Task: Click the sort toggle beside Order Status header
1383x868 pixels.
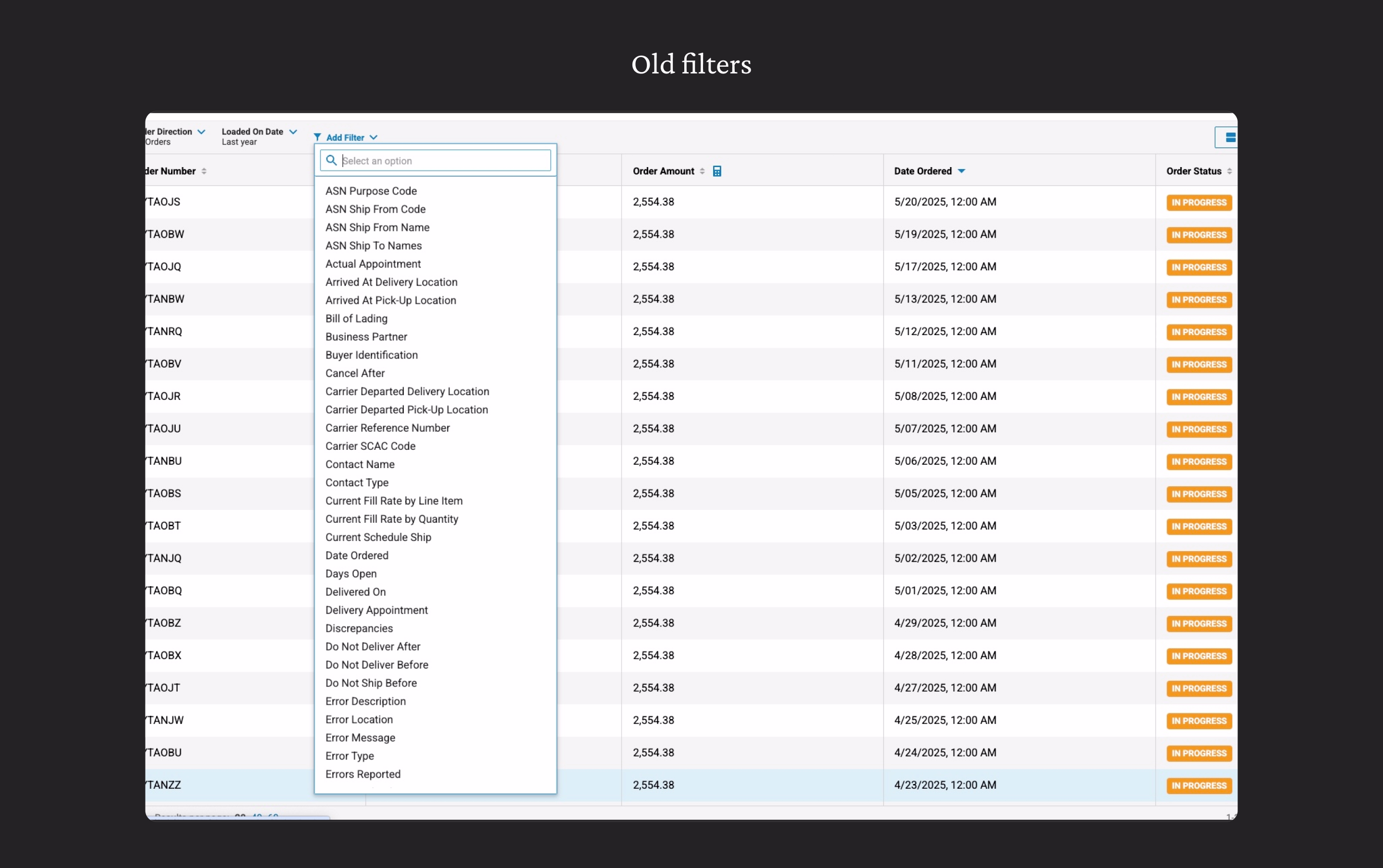Action: click(1230, 170)
